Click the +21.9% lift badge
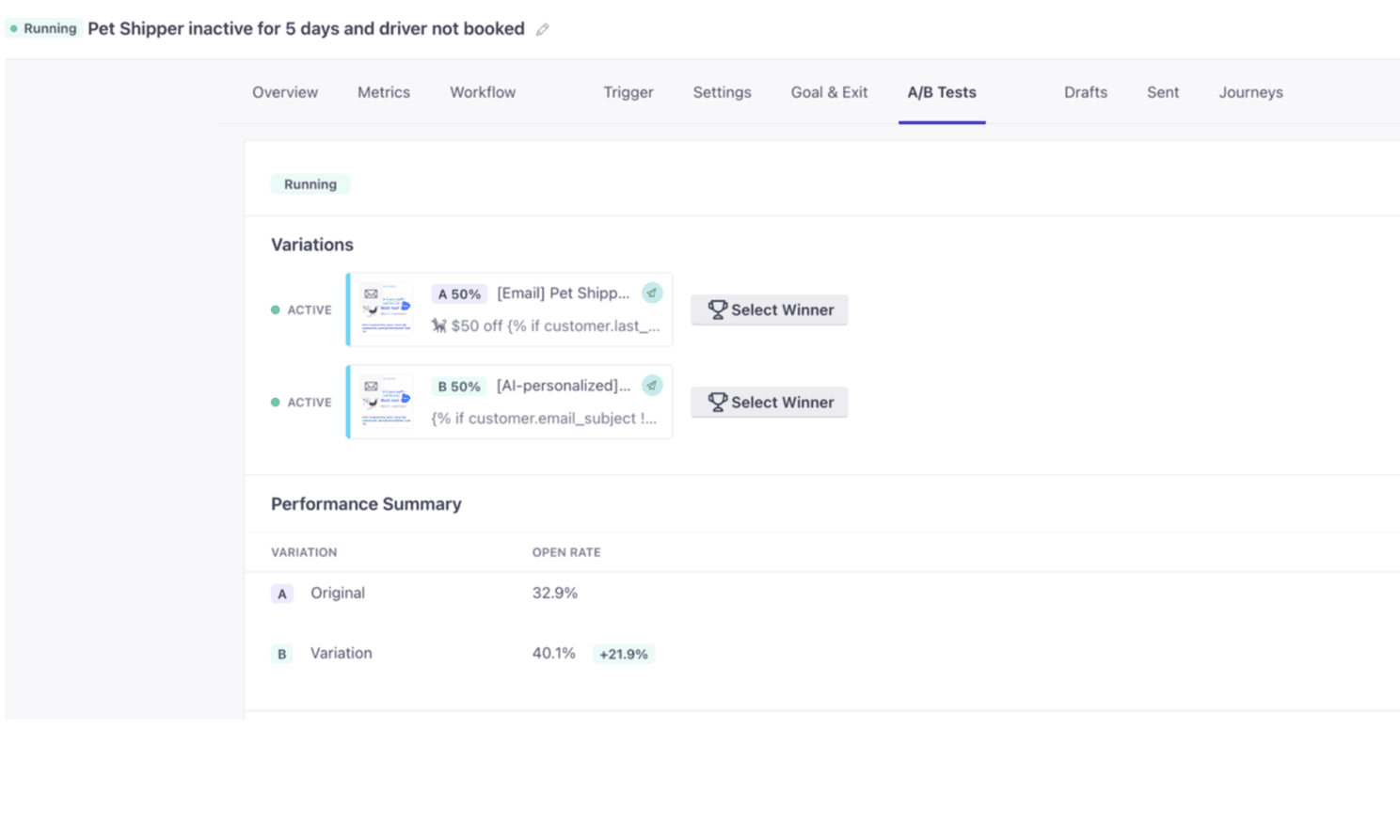Screen dimensions: 1400x840 [x=624, y=654]
